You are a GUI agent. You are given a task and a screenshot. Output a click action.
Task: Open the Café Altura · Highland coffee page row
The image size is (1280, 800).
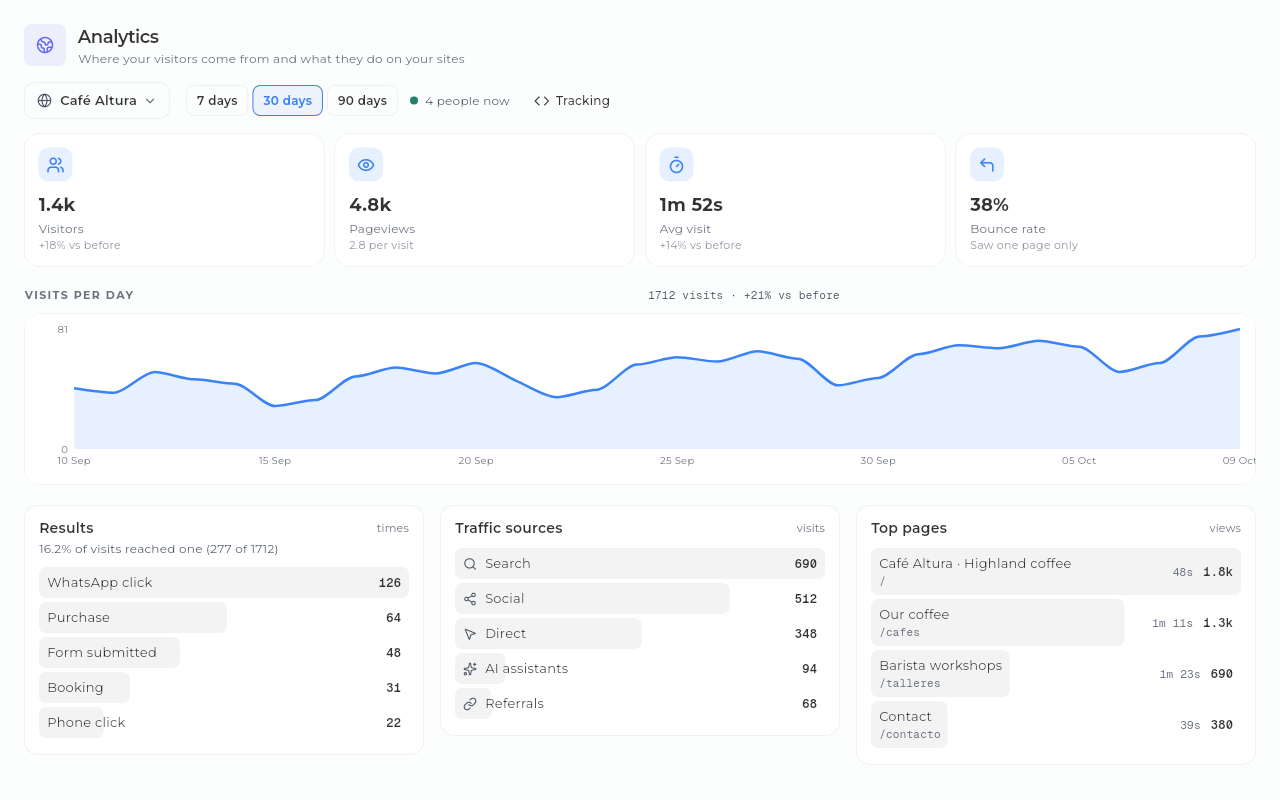tap(1056, 572)
